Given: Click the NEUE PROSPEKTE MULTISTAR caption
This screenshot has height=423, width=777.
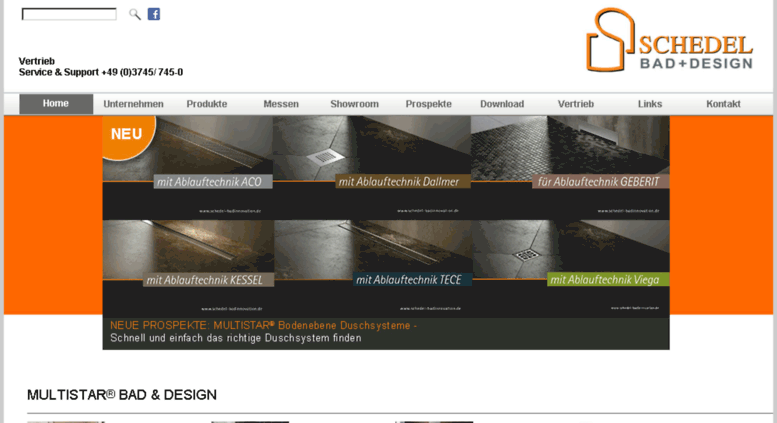Looking at the screenshot, I should [264, 325].
